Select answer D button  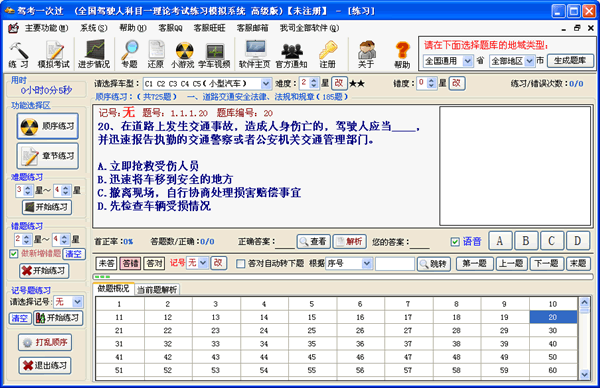578,241
